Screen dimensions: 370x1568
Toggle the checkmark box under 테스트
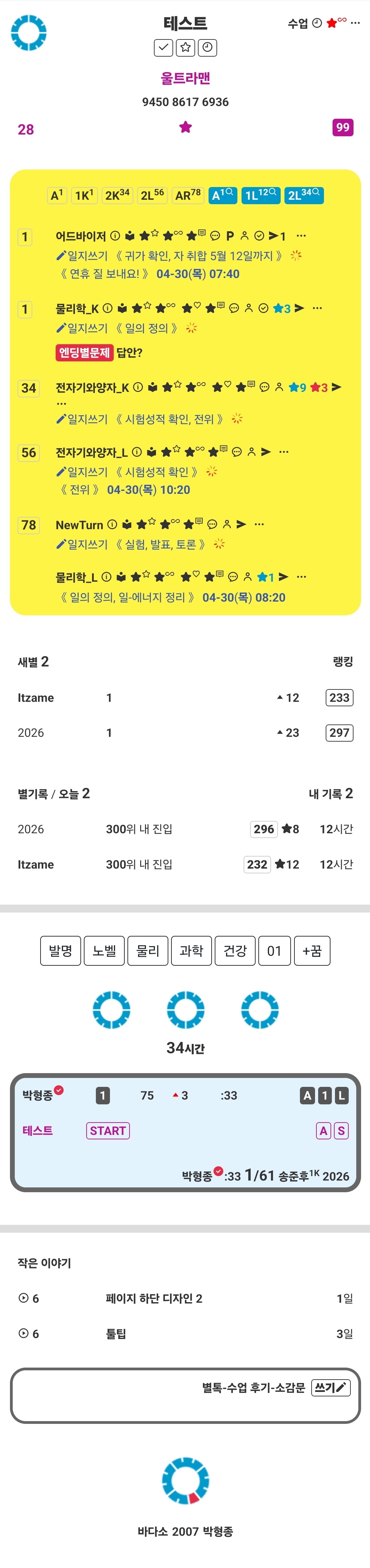(164, 47)
